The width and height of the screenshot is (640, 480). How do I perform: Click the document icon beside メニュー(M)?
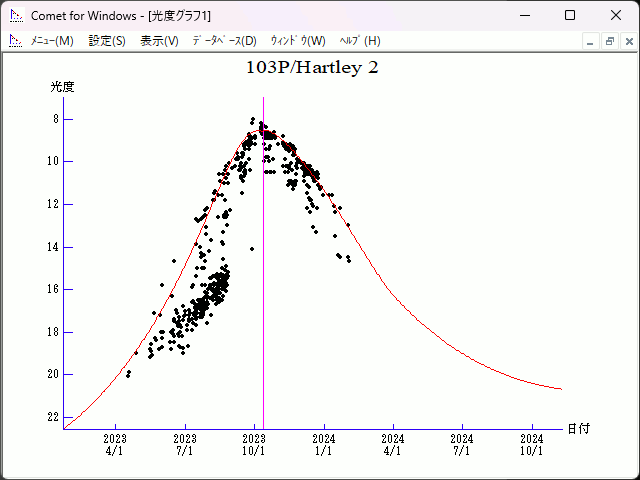point(16,41)
